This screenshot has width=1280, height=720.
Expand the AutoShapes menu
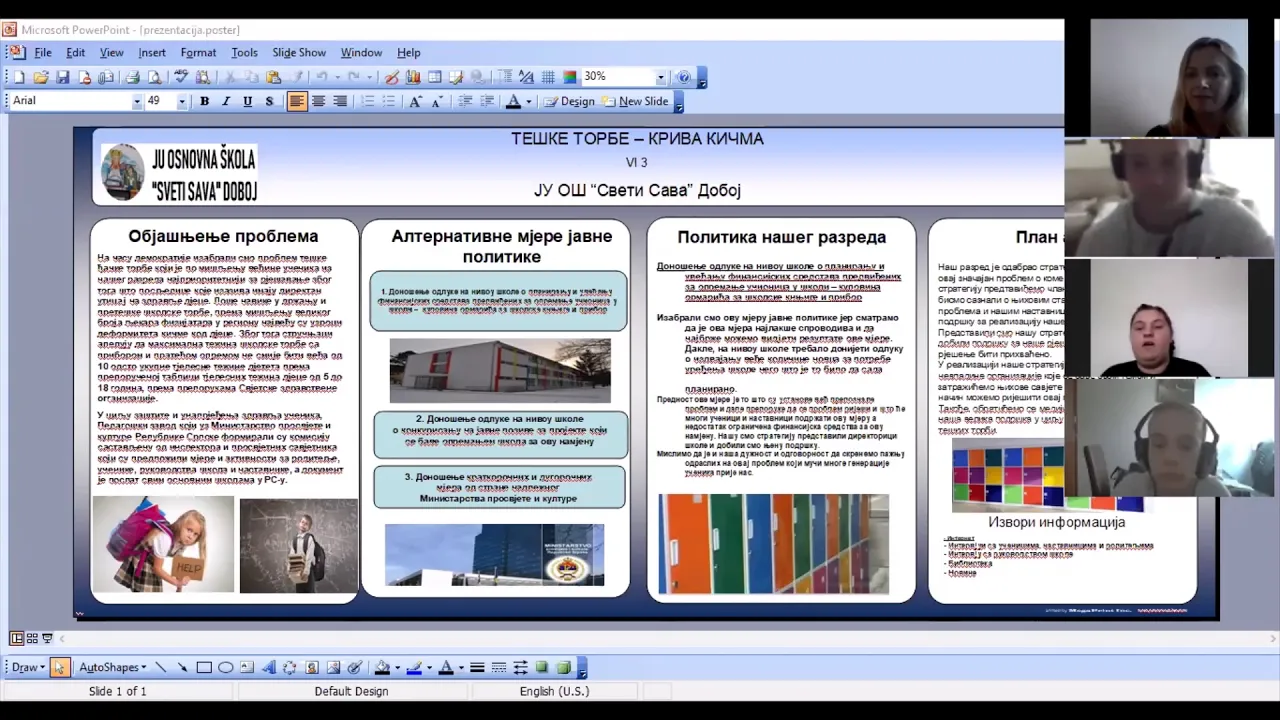(x=112, y=667)
